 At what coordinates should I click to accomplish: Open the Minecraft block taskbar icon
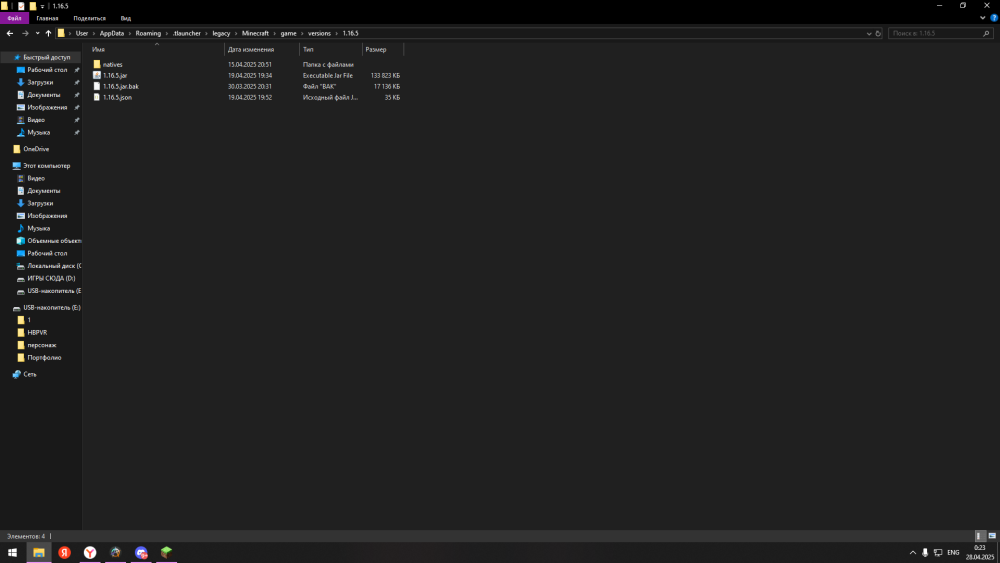[x=166, y=553]
